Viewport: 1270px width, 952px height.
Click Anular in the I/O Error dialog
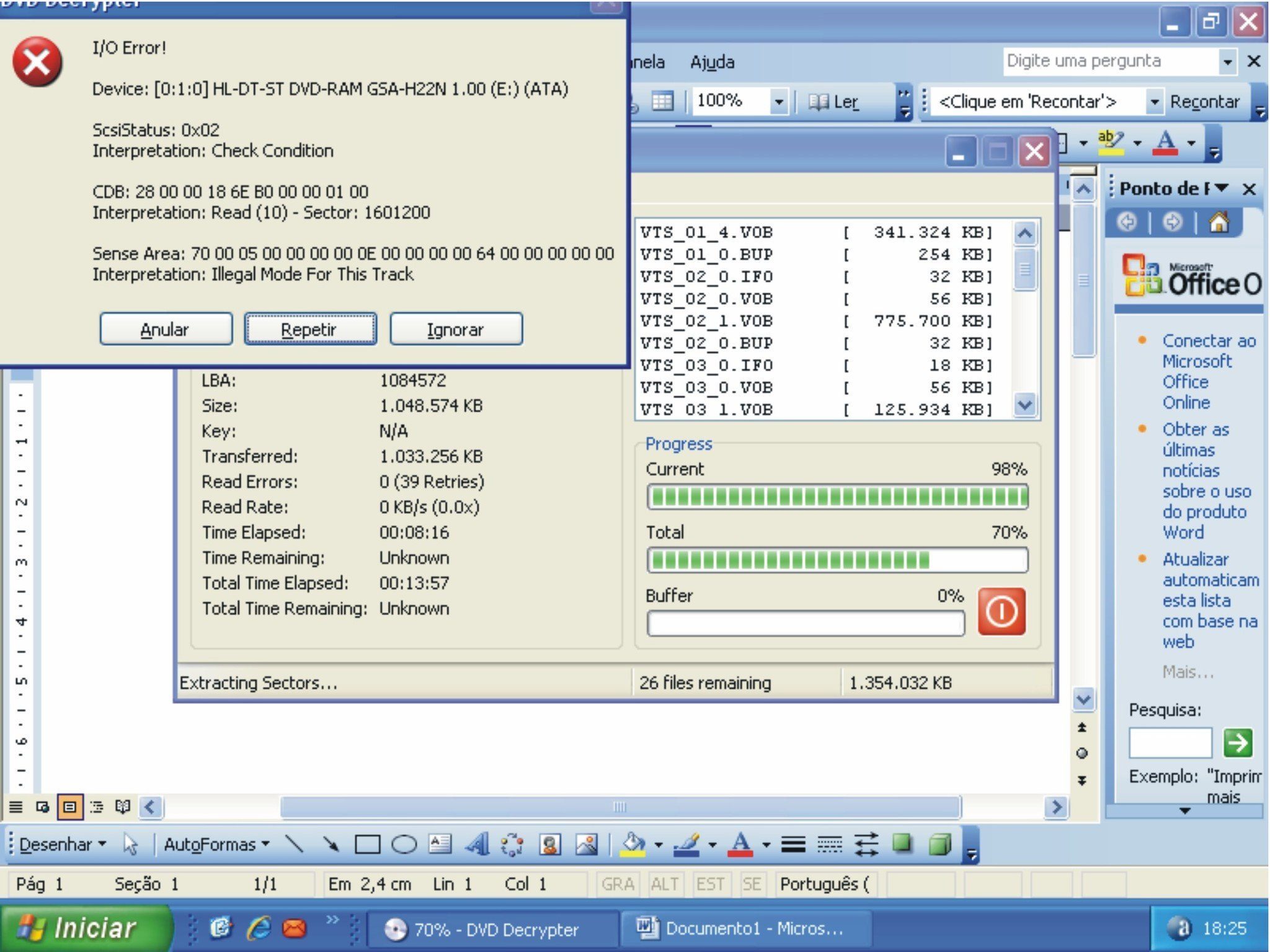[x=166, y=329]
